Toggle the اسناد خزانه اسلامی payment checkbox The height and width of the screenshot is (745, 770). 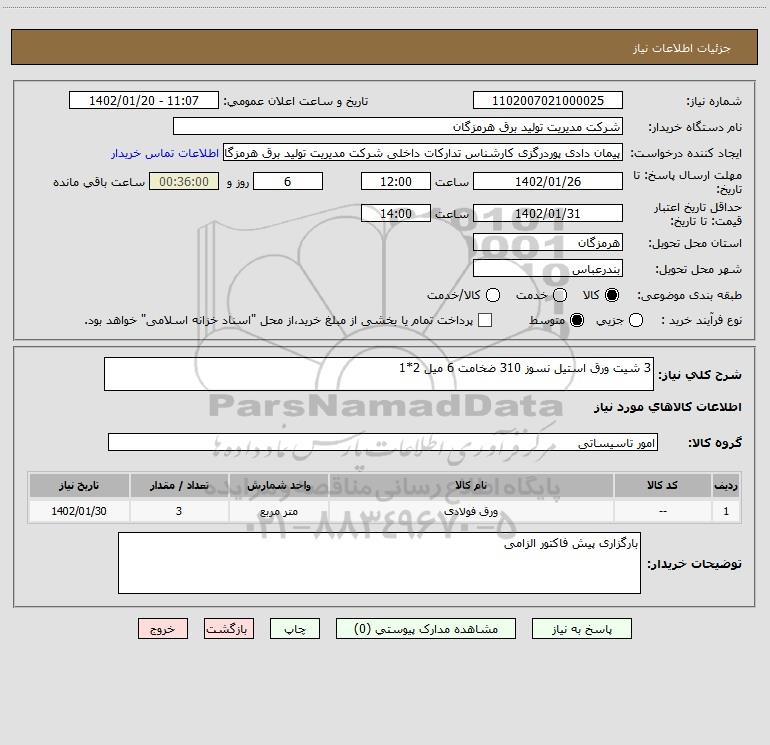coord(485,321)
